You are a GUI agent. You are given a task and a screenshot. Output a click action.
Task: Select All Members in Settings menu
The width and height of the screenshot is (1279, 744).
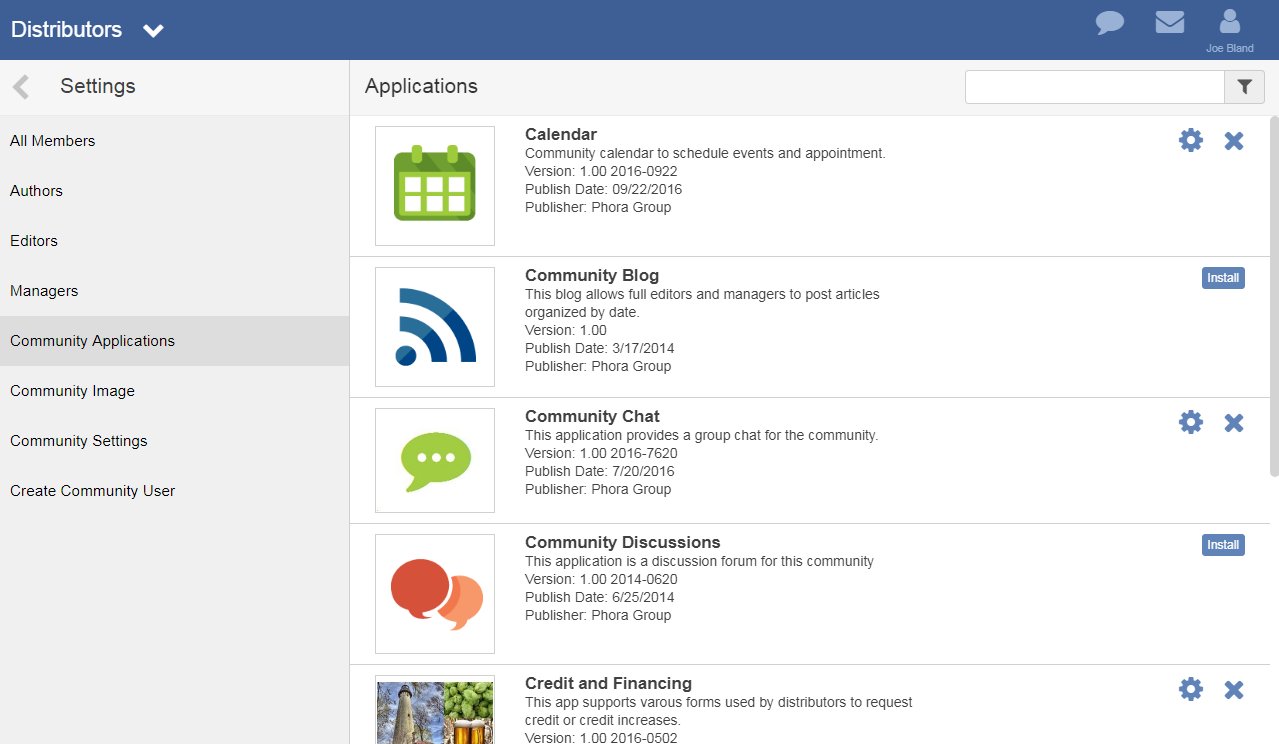point(175,141)
